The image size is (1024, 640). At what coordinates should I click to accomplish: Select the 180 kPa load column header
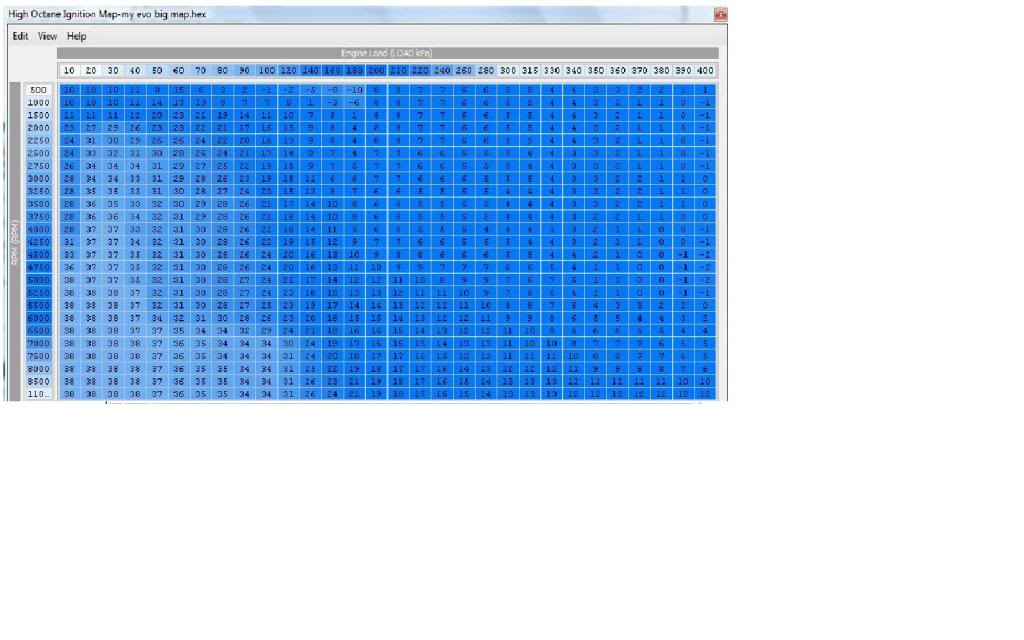354,71
